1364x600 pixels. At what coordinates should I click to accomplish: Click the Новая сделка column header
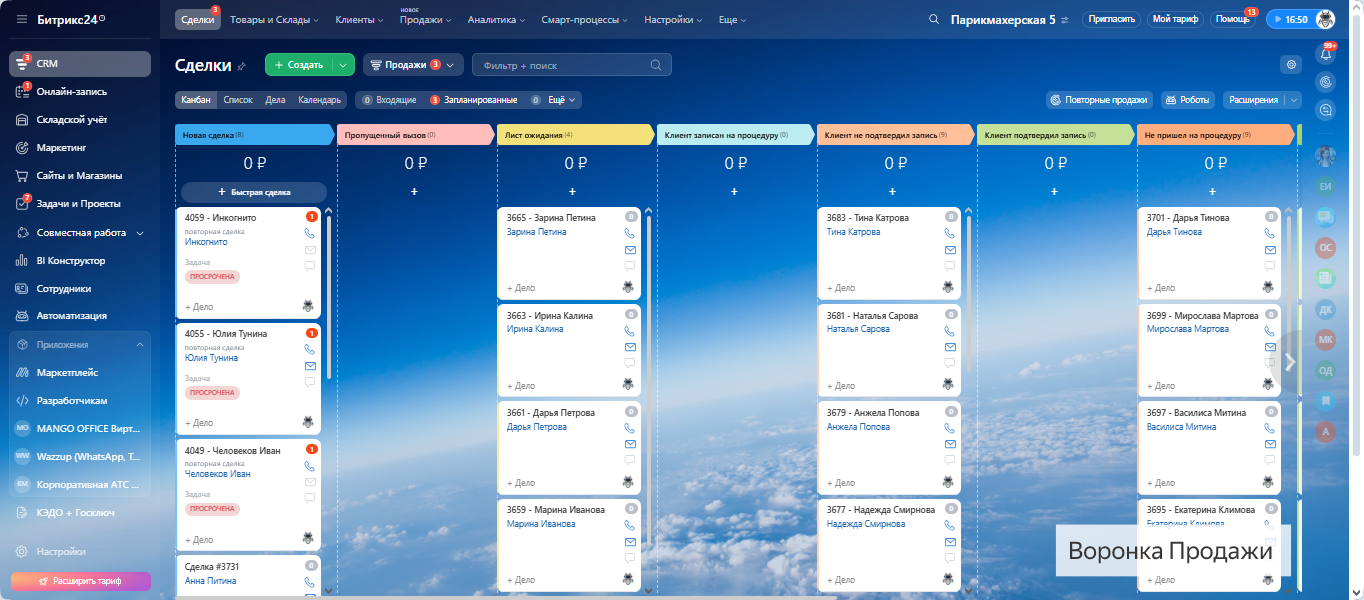(254, 135)
